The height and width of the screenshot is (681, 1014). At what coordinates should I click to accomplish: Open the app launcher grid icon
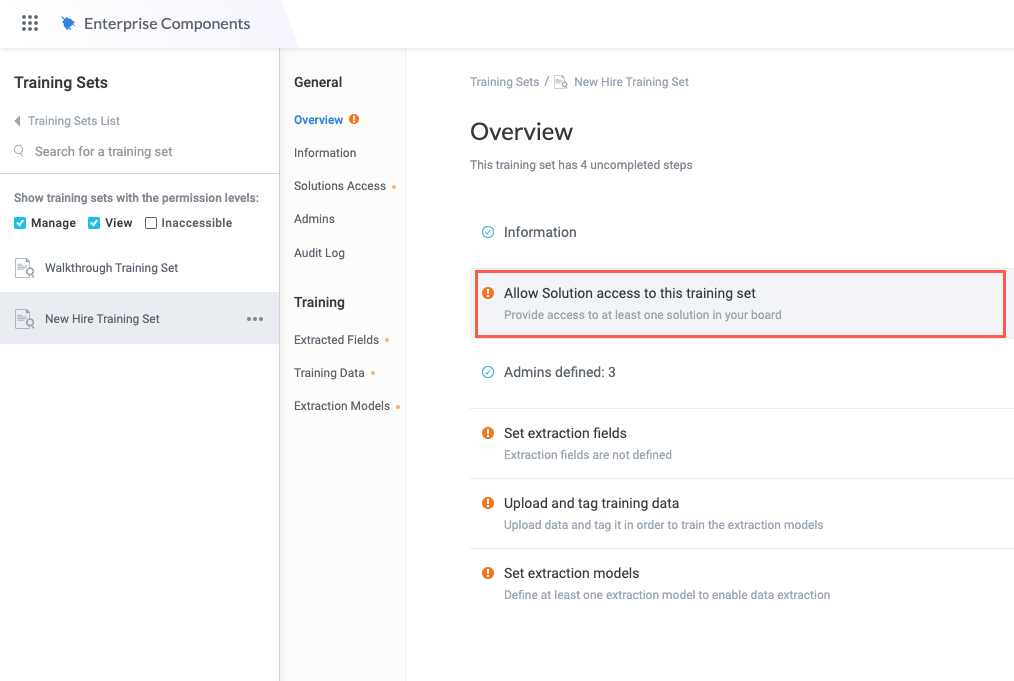pyautogui.click(x=30, y=23)
